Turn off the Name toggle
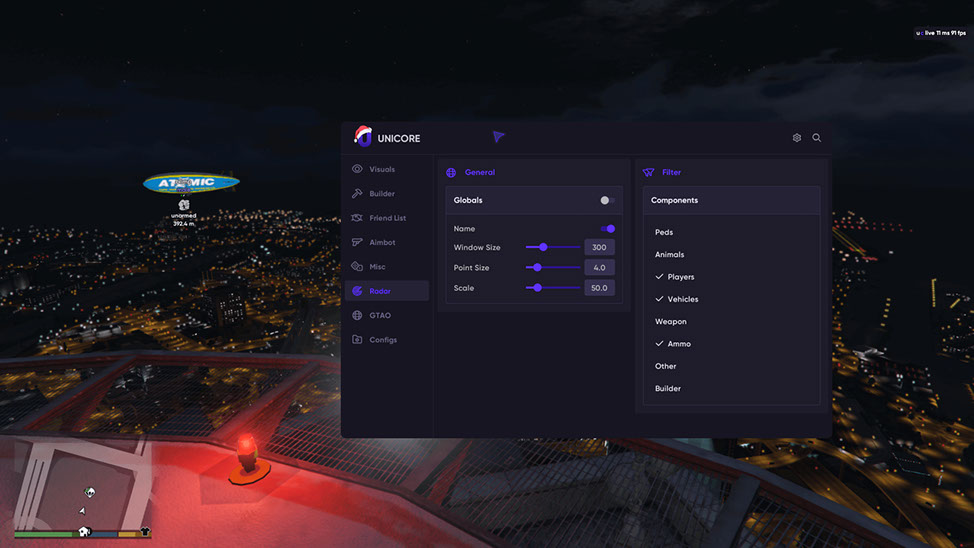This screenshot has width=974, height=548. pyautogui.click(x=608, y=229)
